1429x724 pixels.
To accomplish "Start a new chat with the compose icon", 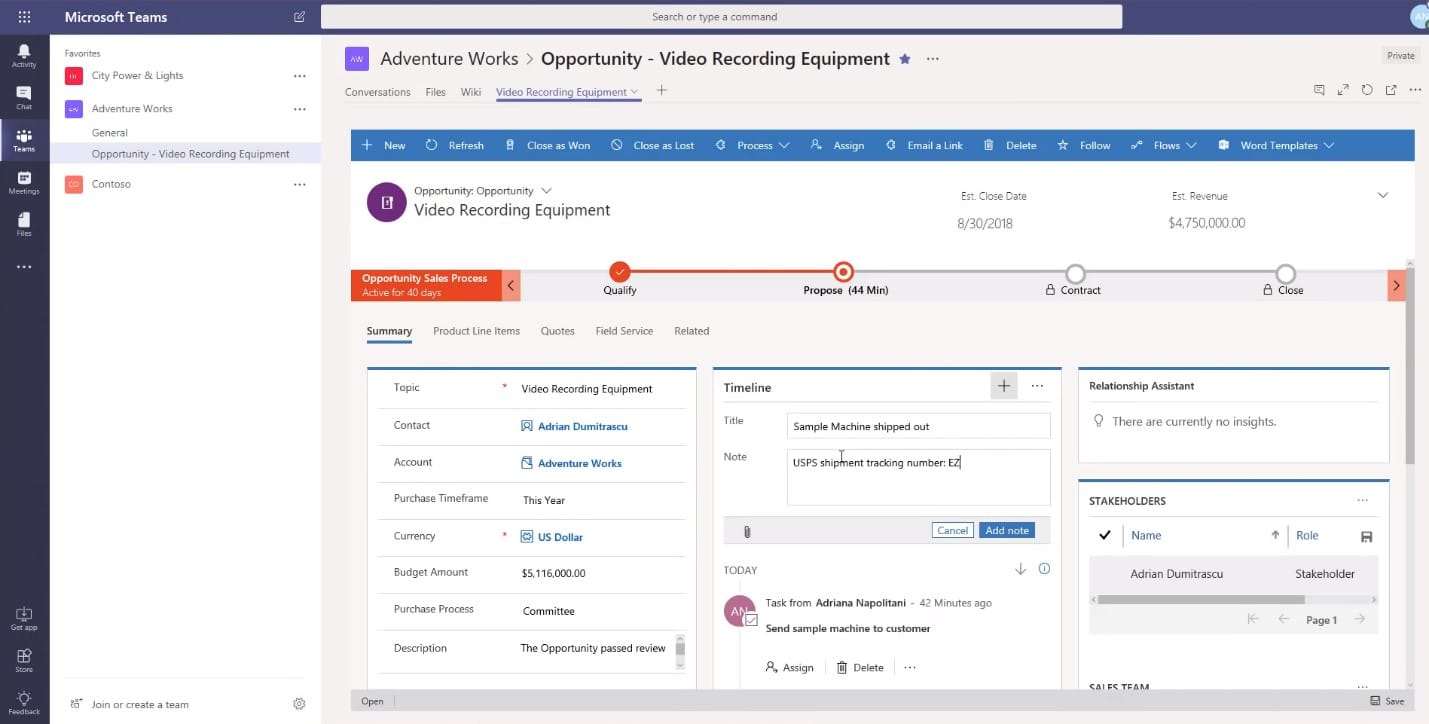I will click(298, 16).
